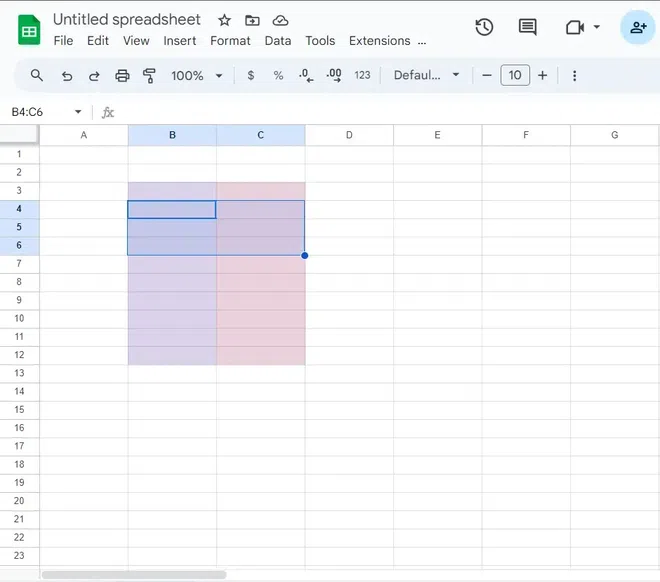Star the Untitled spreadsheet
This screenshot has width=660, height=582.
coord(224,20)
